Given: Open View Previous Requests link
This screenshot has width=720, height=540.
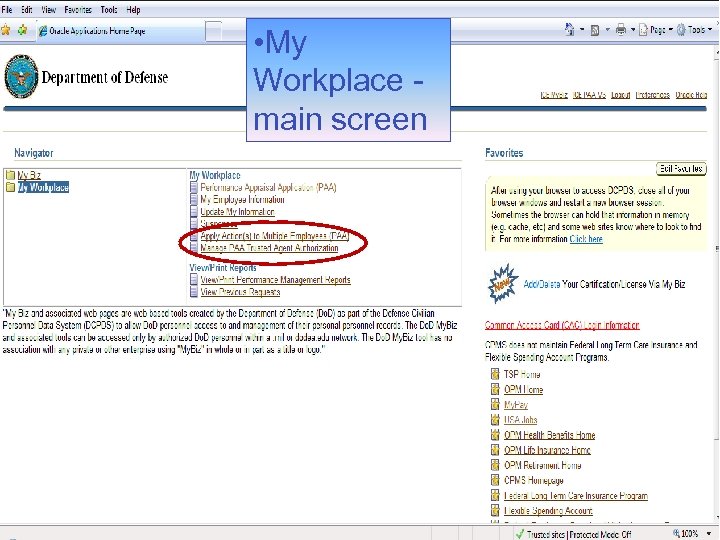Looking at the screenshot, I should (240, 292).
